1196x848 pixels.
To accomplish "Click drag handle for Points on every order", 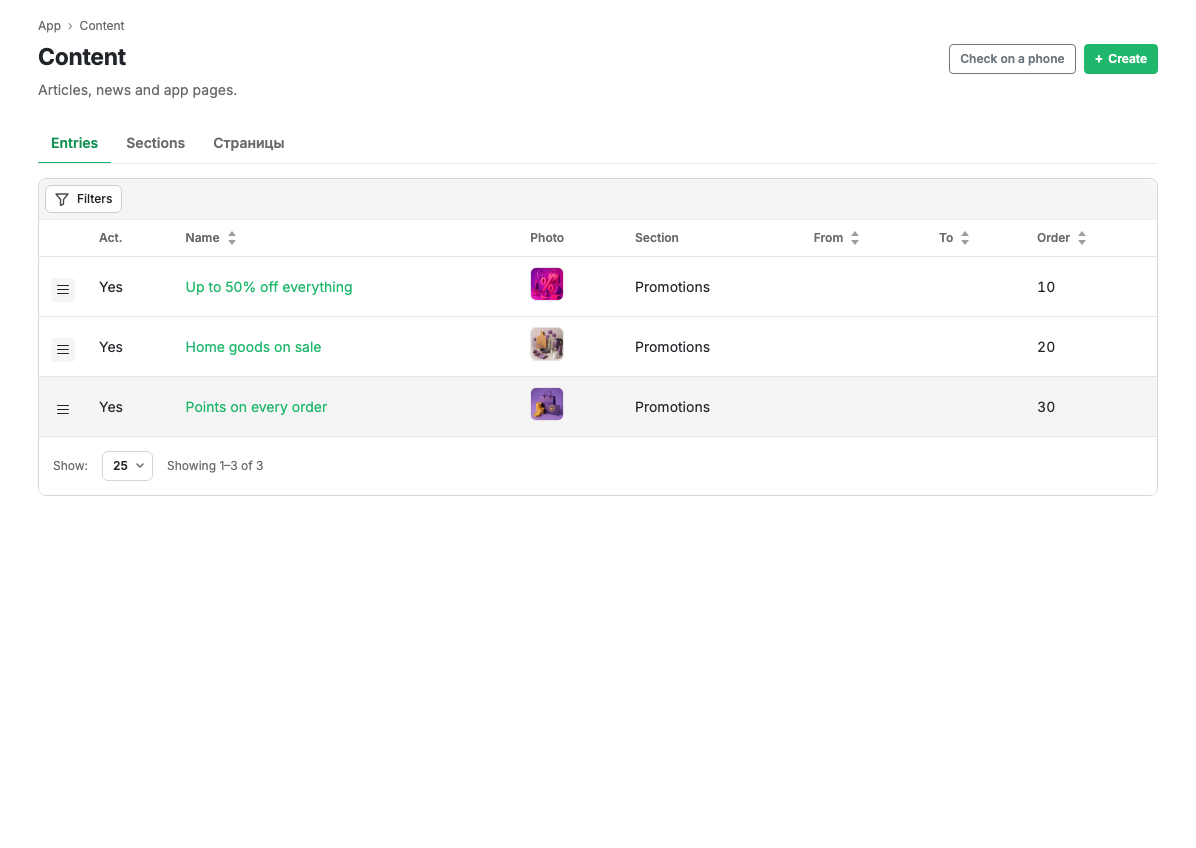I will point(63,410).
